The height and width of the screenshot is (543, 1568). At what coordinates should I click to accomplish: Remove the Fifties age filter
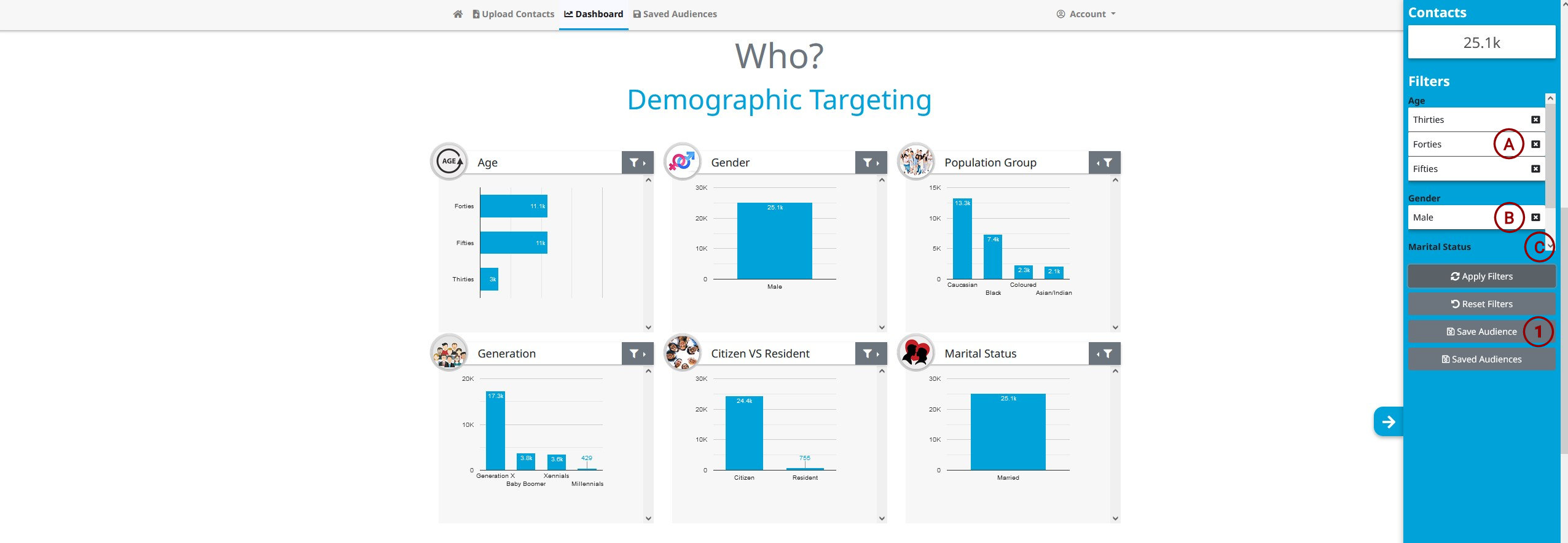pos(1535,169)
